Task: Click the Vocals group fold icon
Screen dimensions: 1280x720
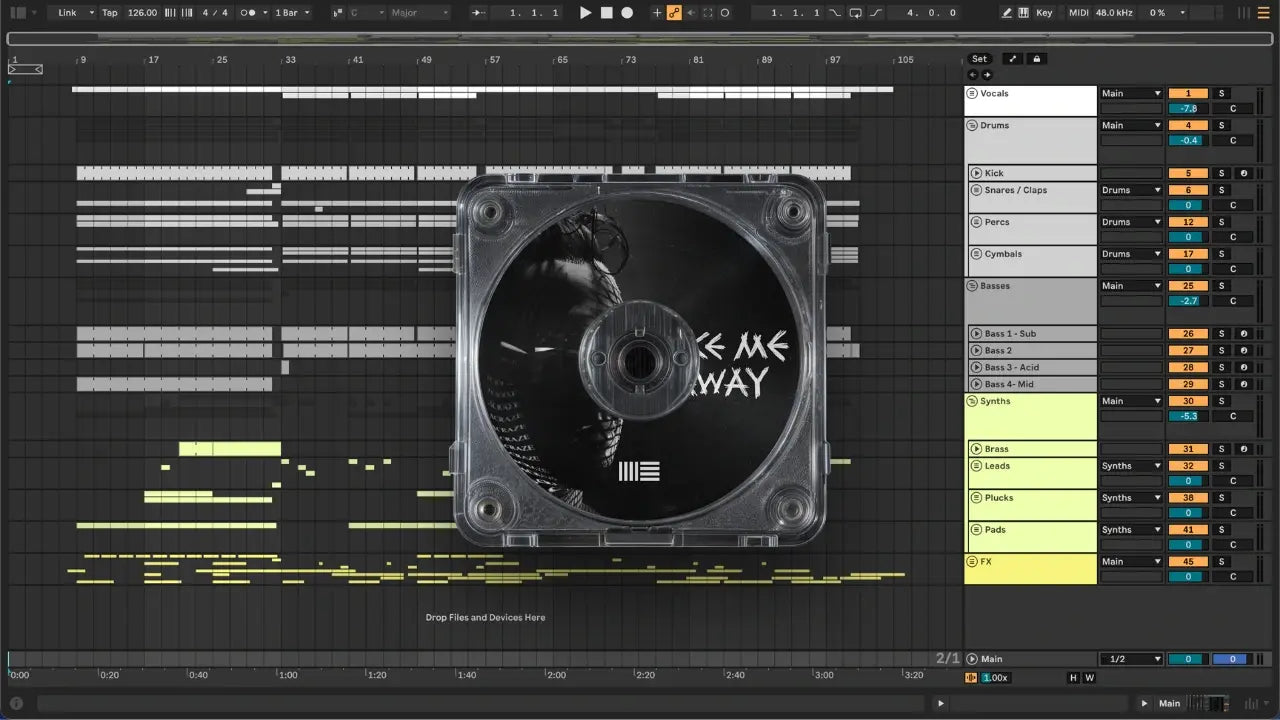Action: pyautogui.click(x=972, y=93)
